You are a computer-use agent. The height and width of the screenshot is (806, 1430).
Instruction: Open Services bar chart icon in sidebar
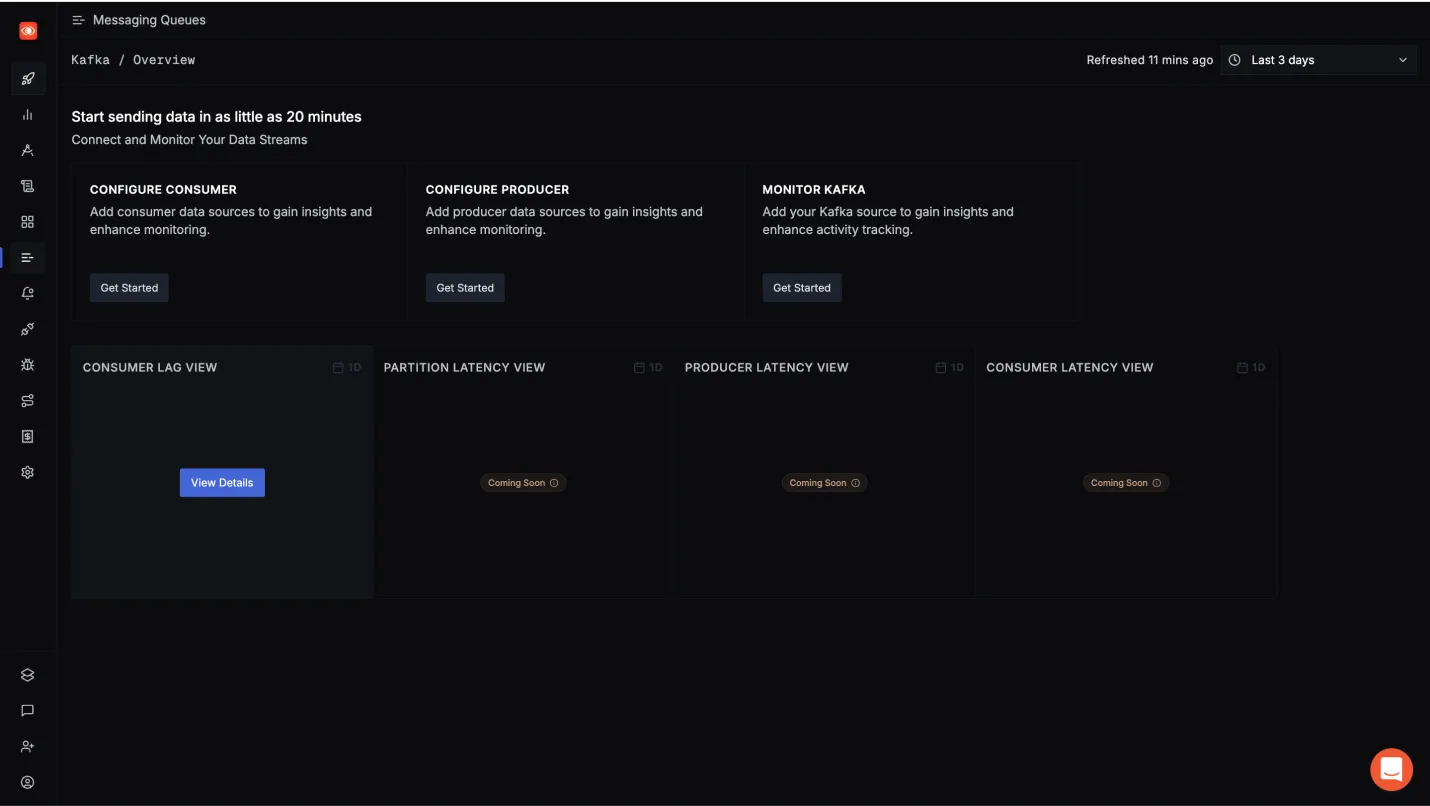click(x=28, y=114)
